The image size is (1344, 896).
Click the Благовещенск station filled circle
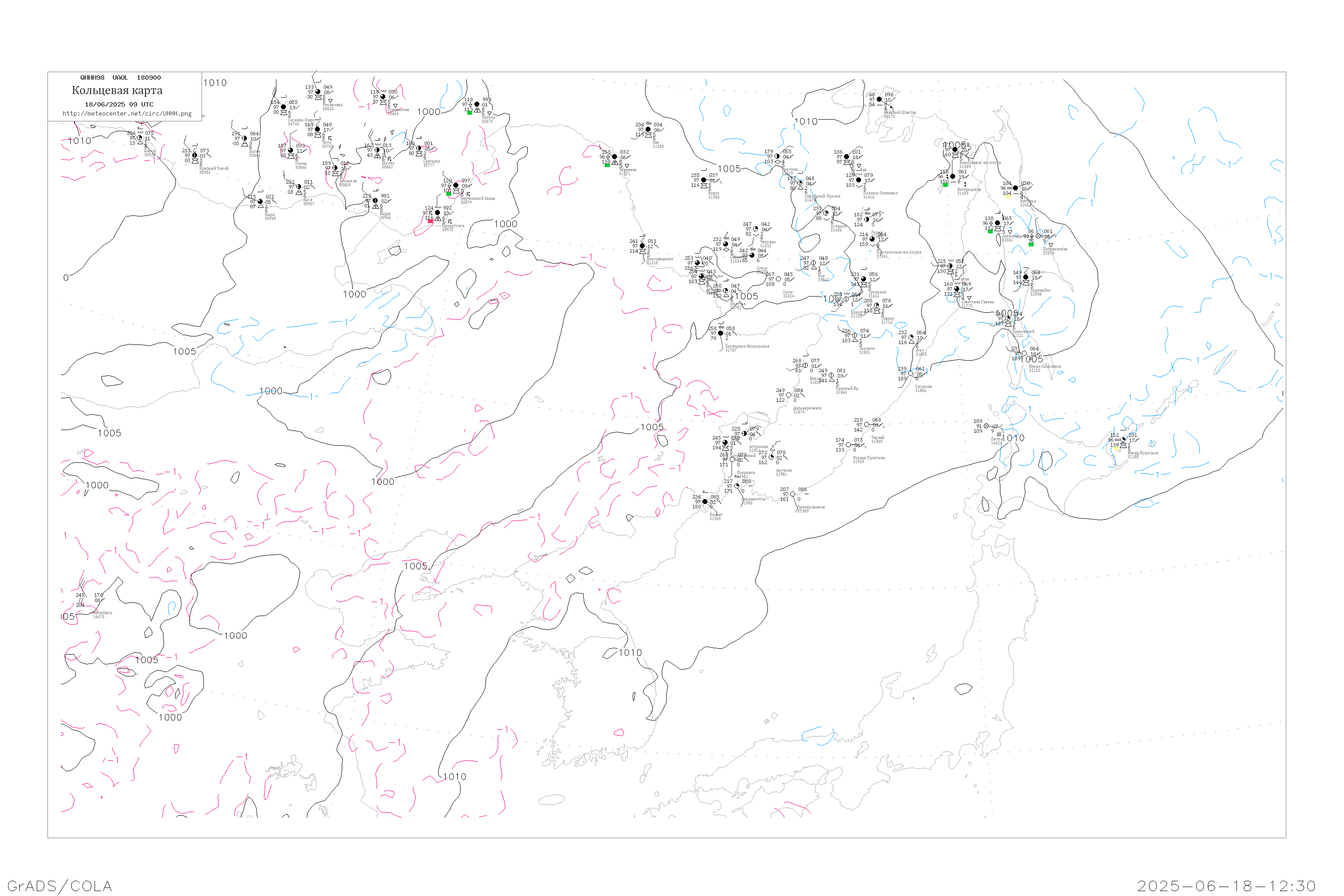point(642,246)
